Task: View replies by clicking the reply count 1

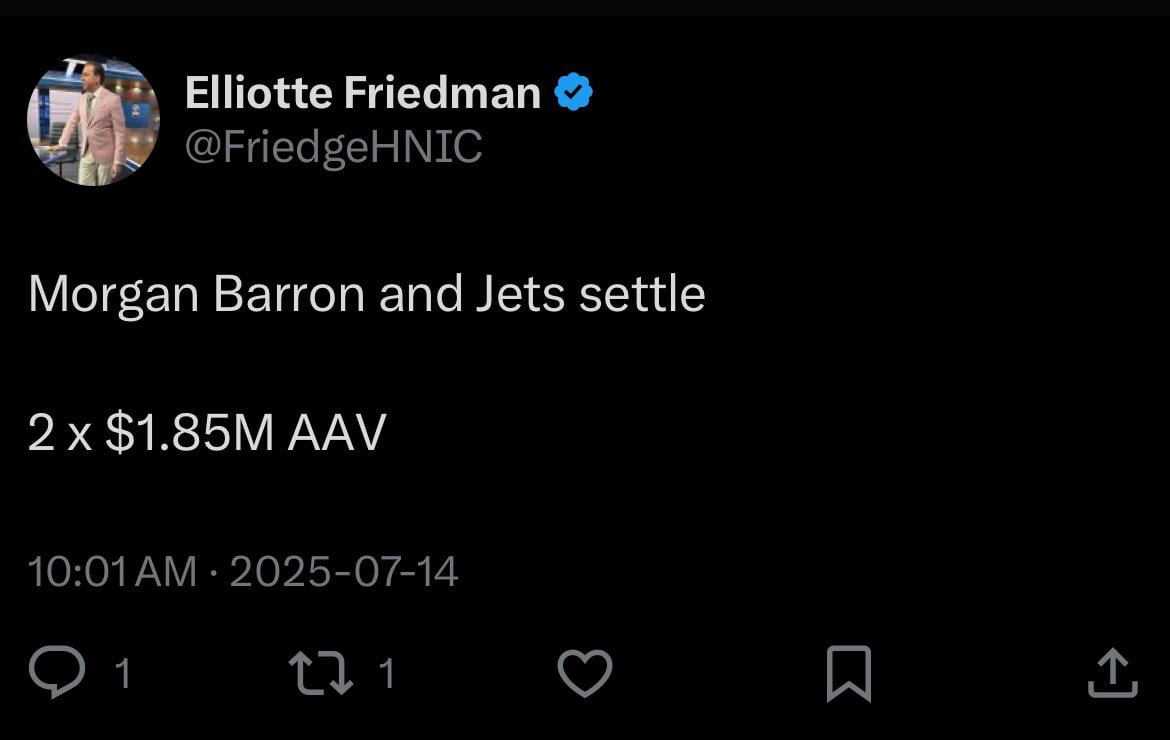Action: pyautogui.click(x=123, y=675)
